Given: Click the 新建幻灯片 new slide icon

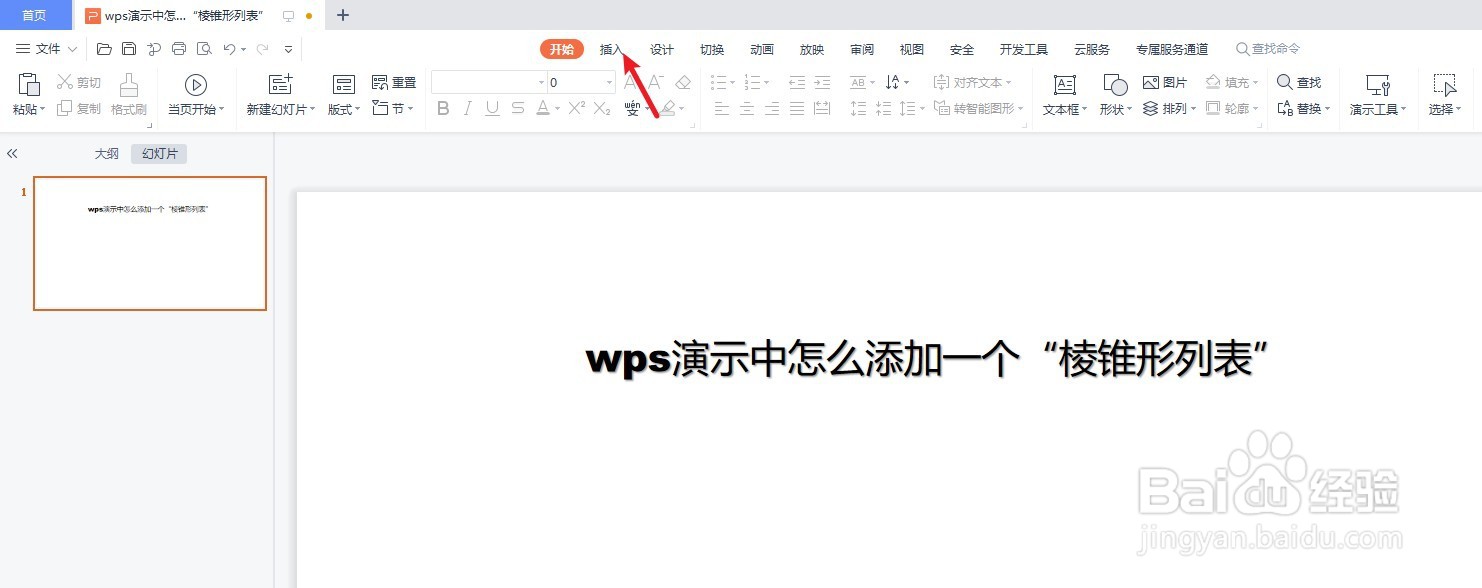Looking at the screenshot, I should [x=281, y=85].
